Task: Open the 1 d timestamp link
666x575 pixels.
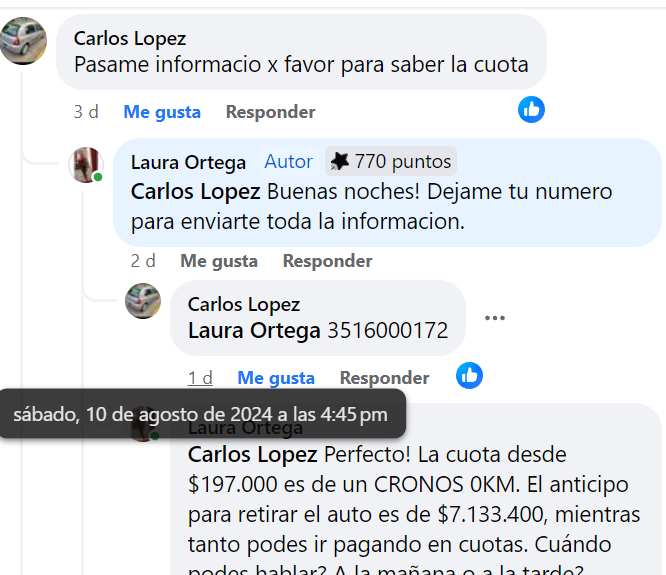Action: (x=200, y=378)
